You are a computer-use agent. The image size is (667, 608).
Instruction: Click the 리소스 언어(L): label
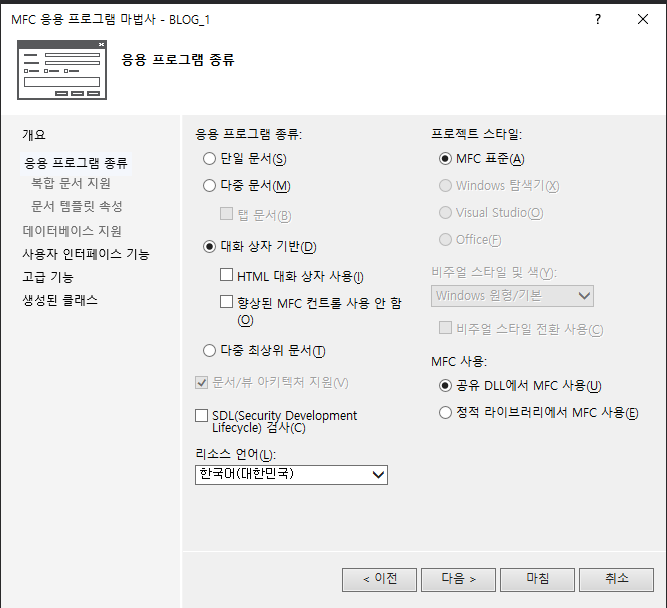point(236,454)
